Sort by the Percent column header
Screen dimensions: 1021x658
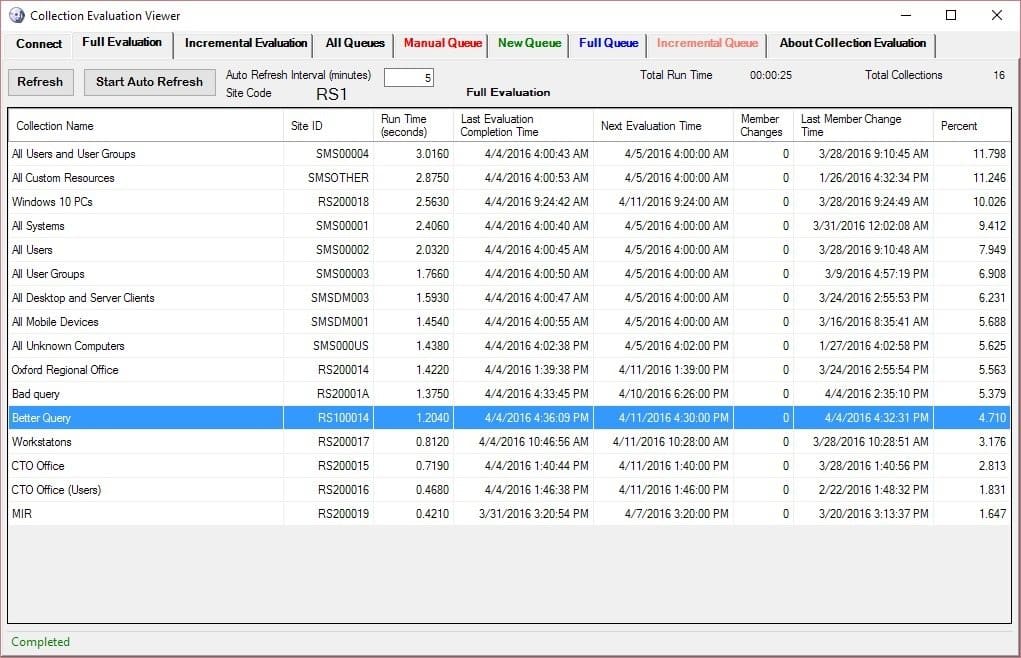point(972,126)
